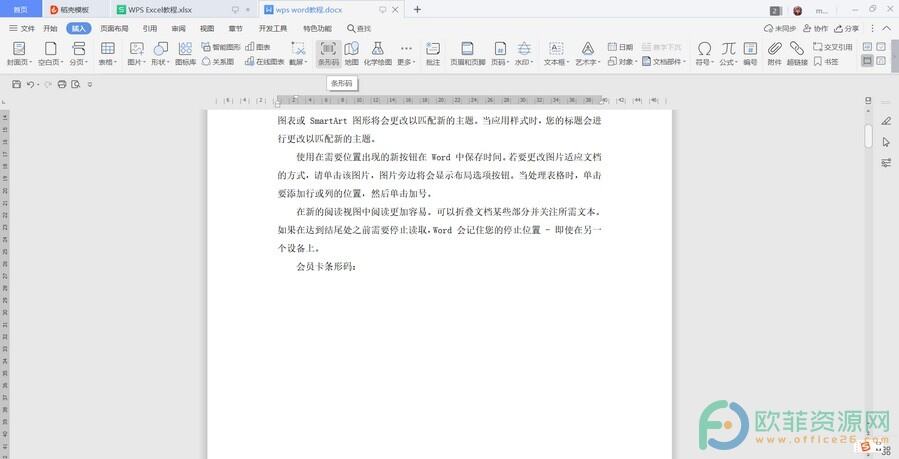
Task: Switch to the Special Features (特色功能) tab
Action: pos(317,28)
